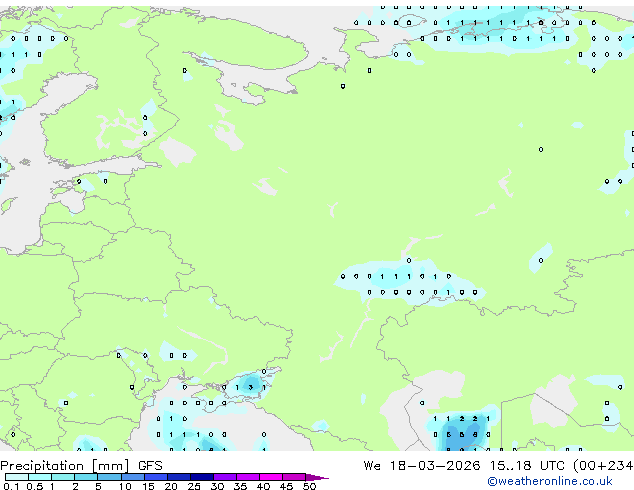Click the 0.5–1 mm legend swatch
Image resolution: width=634 pixels, height=490 pixels.
(x=40, y=477)
